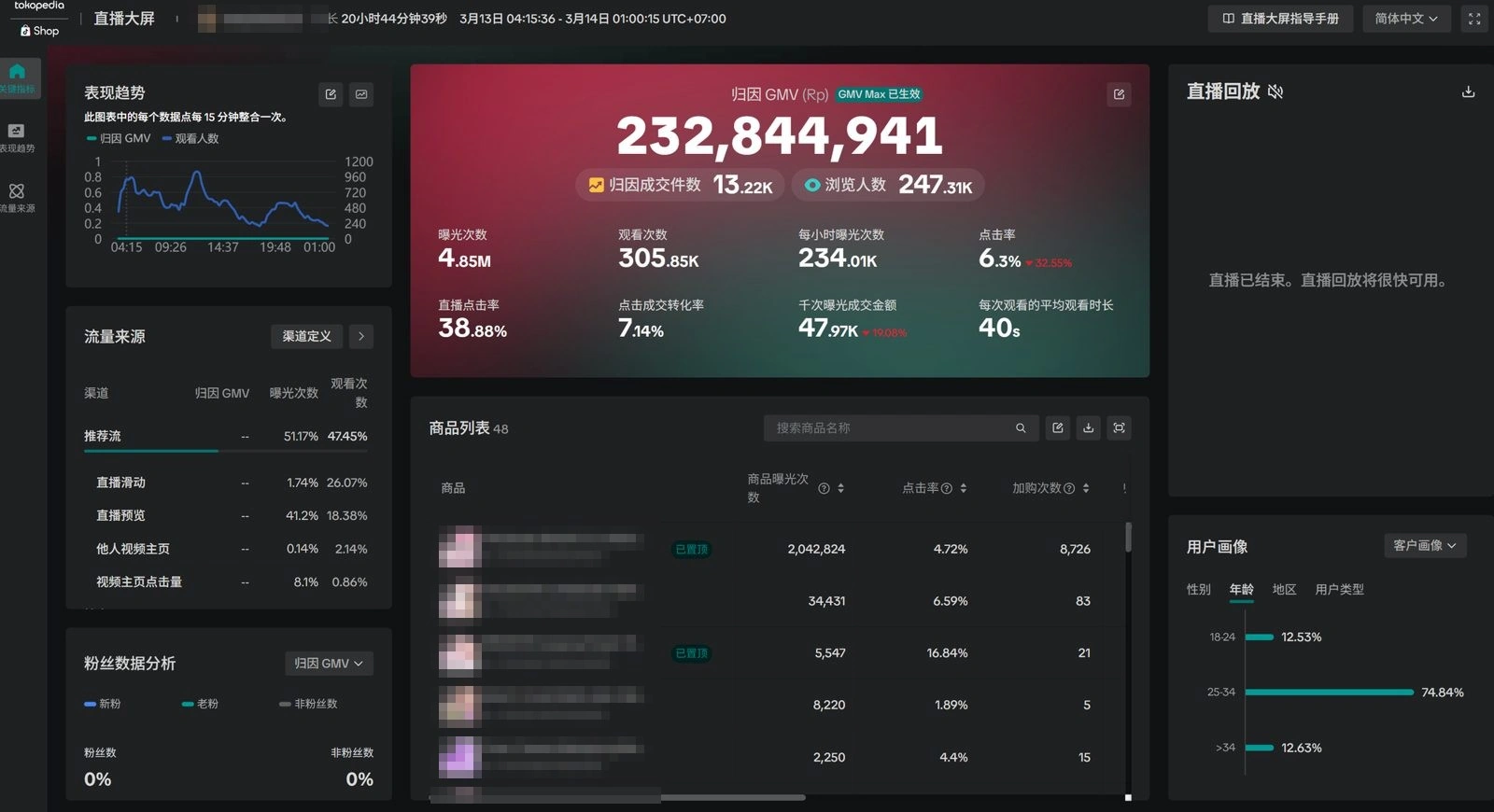Click the expand view icon in 商品列表
Image resolution: width=1494 pixels, height=812 pixels.
[1119, 428]
